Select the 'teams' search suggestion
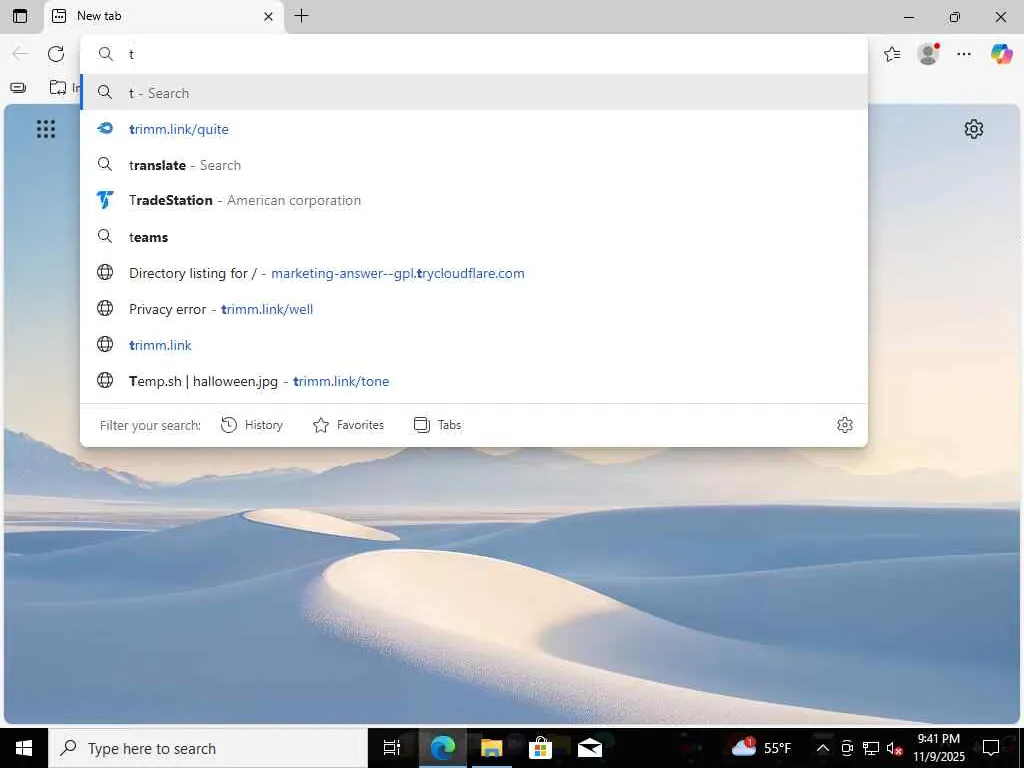This screenshot has width=1024, height=768. 474,236
